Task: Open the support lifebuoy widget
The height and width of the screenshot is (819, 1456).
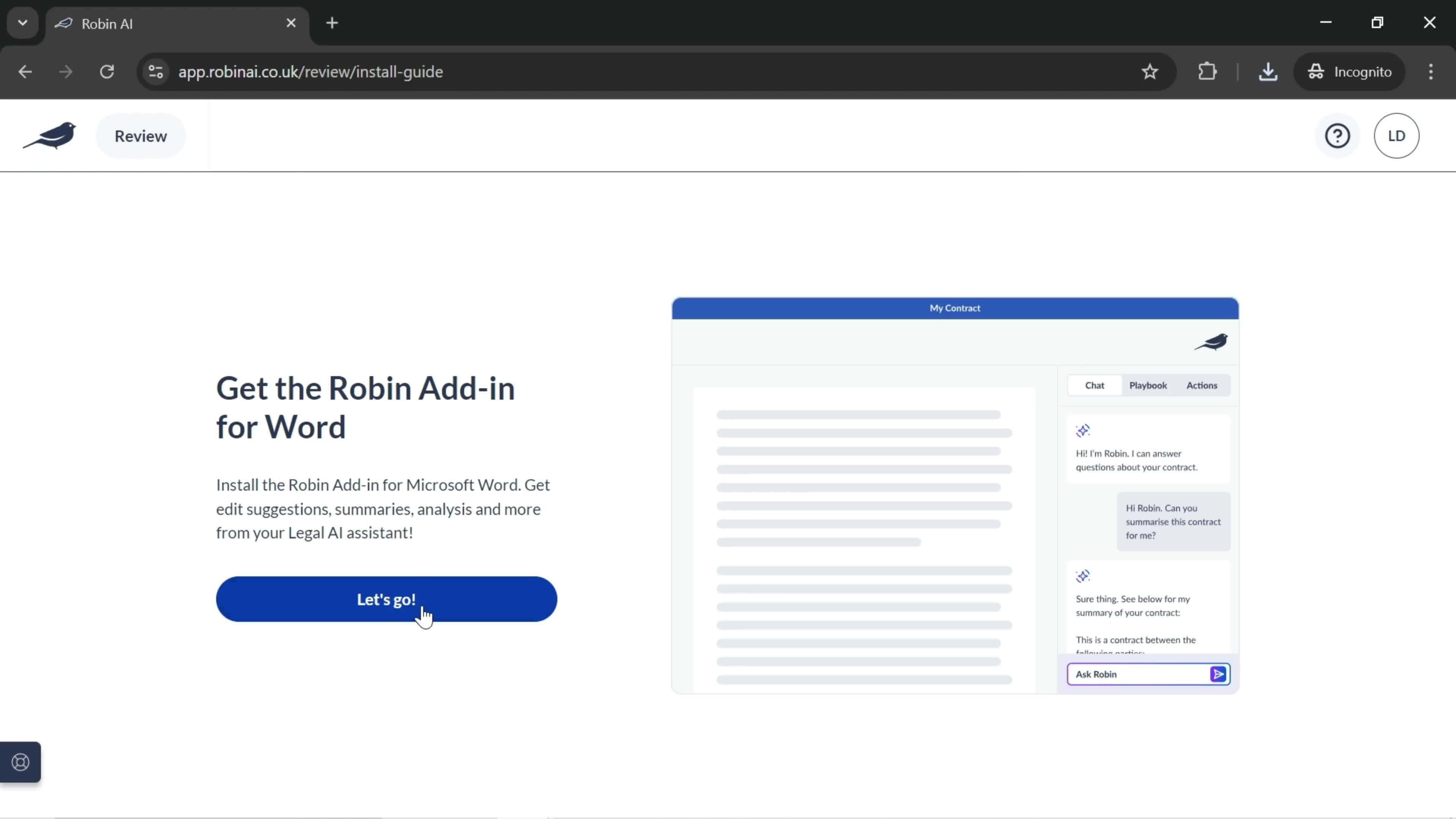Action: pyautogui.click(x=20, y=762)
